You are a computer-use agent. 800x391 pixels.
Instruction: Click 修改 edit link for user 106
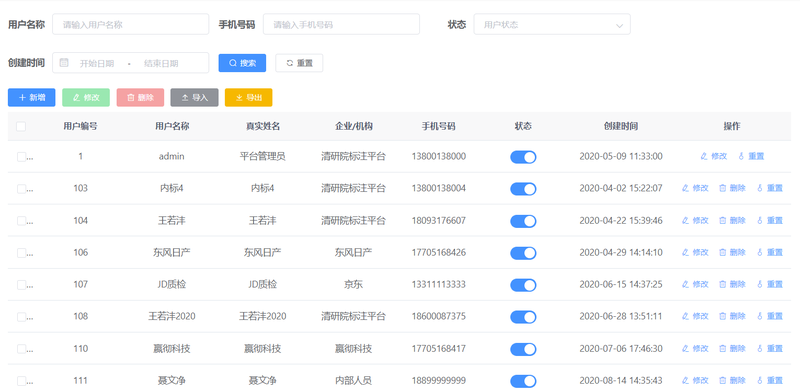pyautogui.click(x=695, y=252)
